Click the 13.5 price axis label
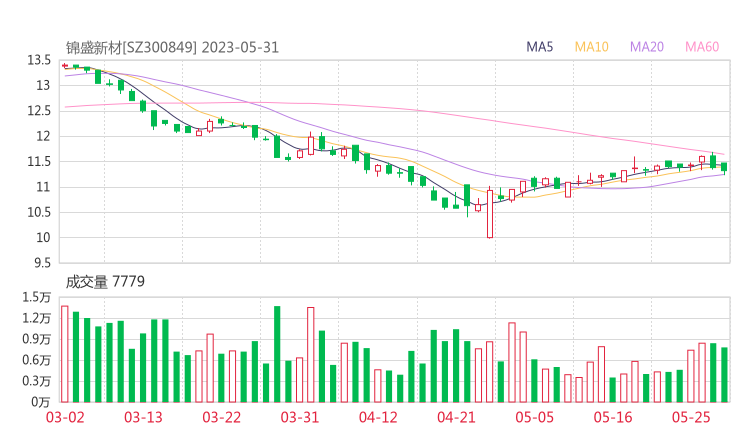This screenshot has height=440, width=740. pyautogui.click(x=39, y=60)
